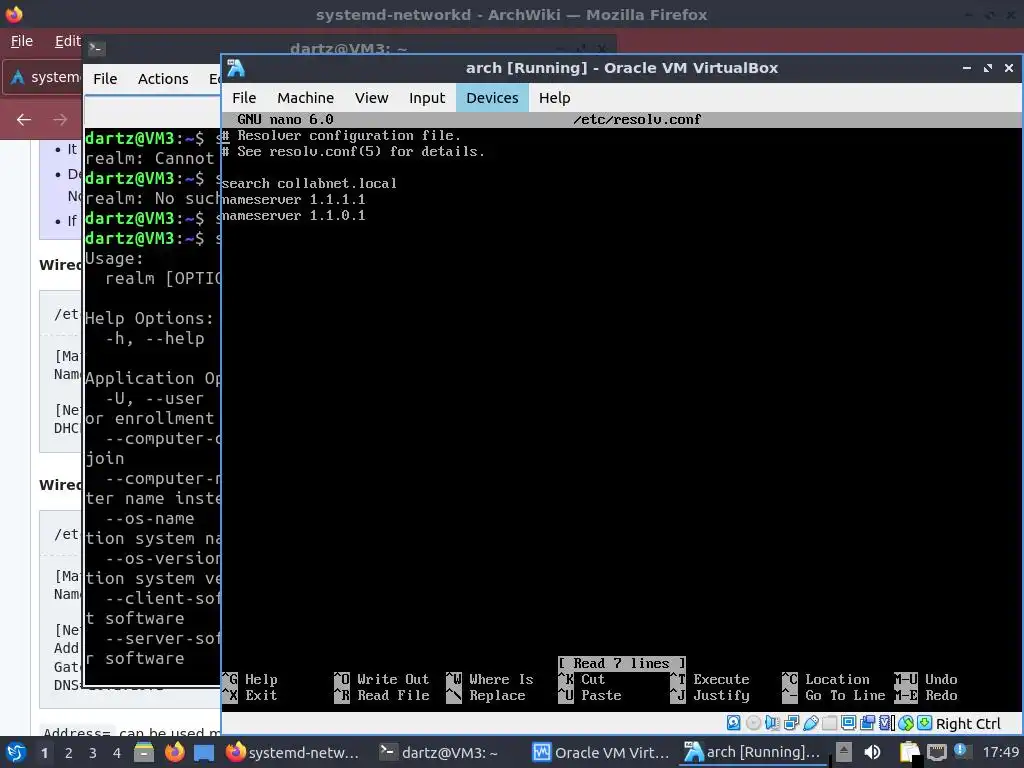Open the terminal window's File menu
Screen dimensions: 1024x768
[x=105, y=79]
